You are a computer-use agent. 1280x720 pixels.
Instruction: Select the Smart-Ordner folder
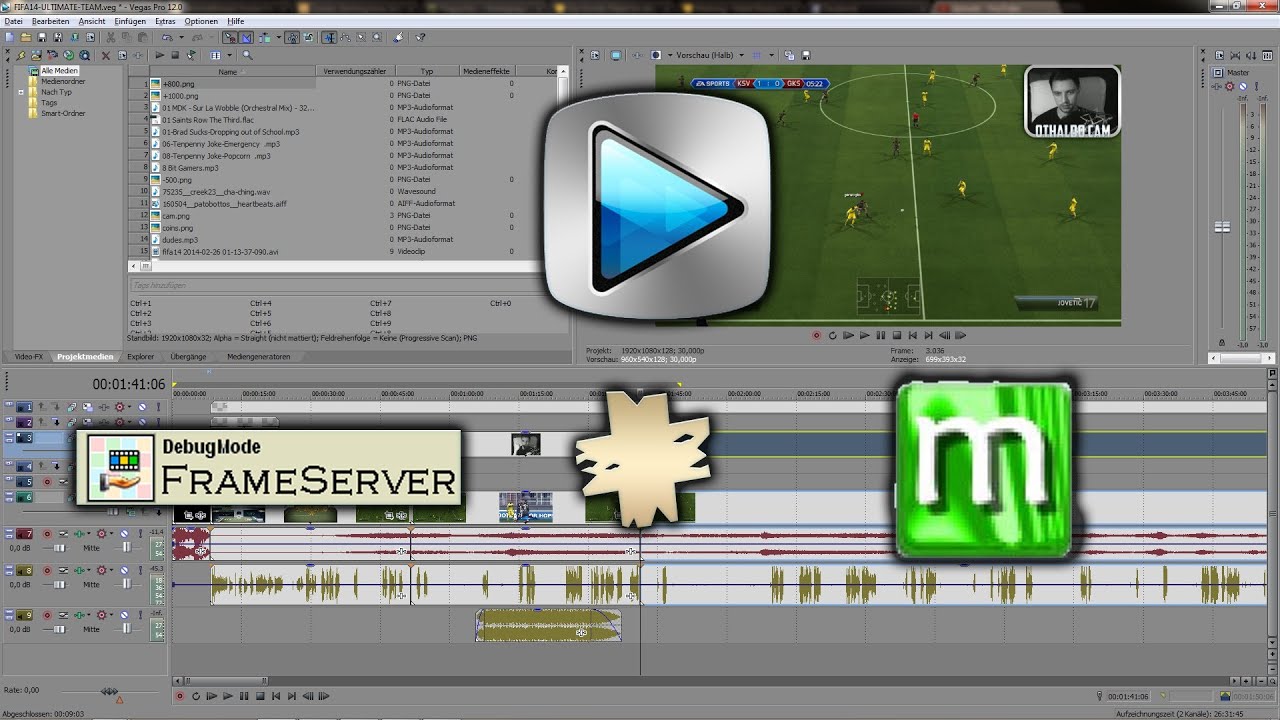click(x=62, y=113)
